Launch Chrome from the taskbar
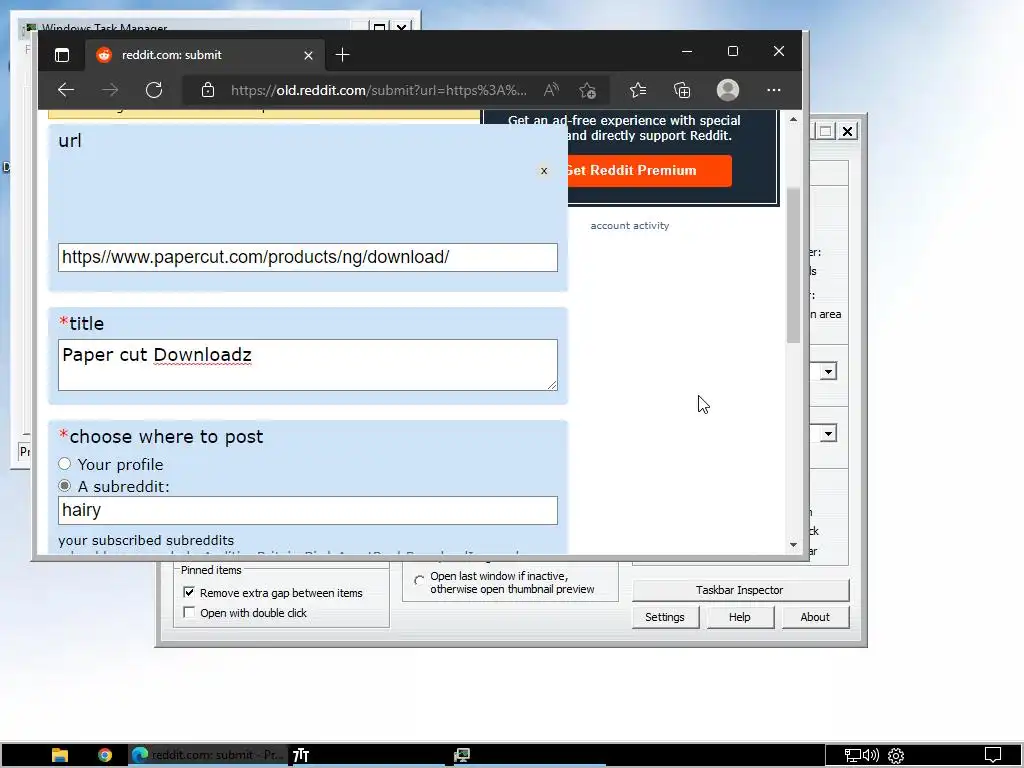Image resolution: width=1024 pixels, height=768 pixels. click(x=104, y=755)
